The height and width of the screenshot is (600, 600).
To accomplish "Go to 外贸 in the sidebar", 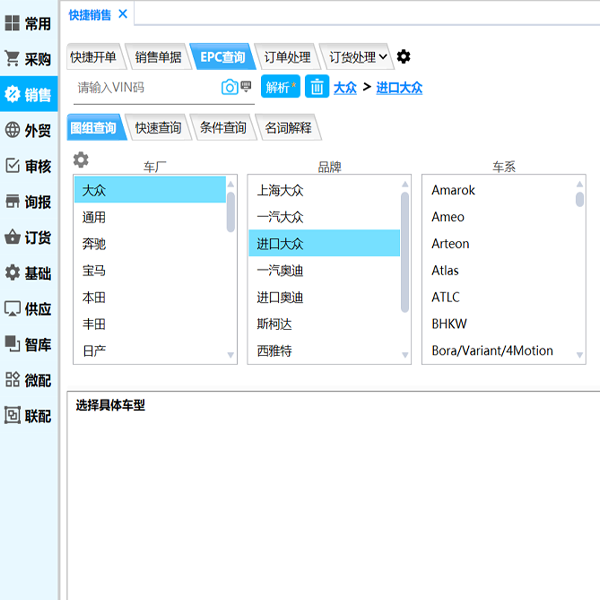I will point(28,130).
